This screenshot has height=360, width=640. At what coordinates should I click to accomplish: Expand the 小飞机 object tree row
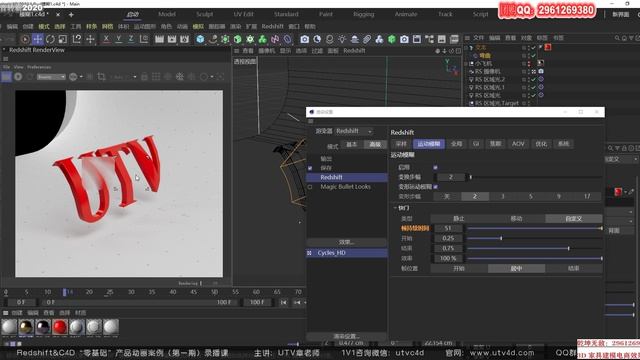tap(466, 64)
